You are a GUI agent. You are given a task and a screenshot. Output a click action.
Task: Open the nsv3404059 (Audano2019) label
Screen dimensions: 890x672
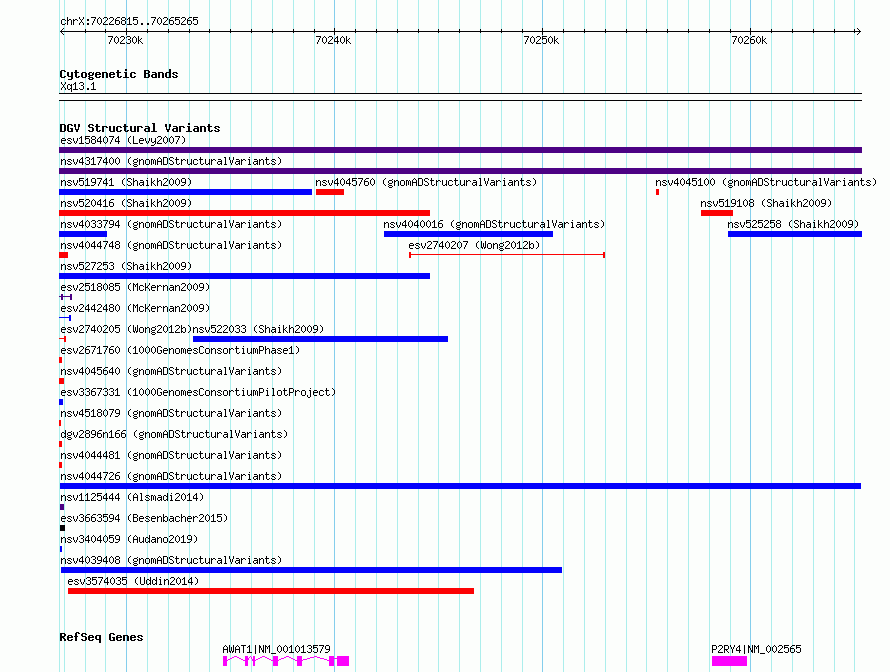(x=129, y=539)
